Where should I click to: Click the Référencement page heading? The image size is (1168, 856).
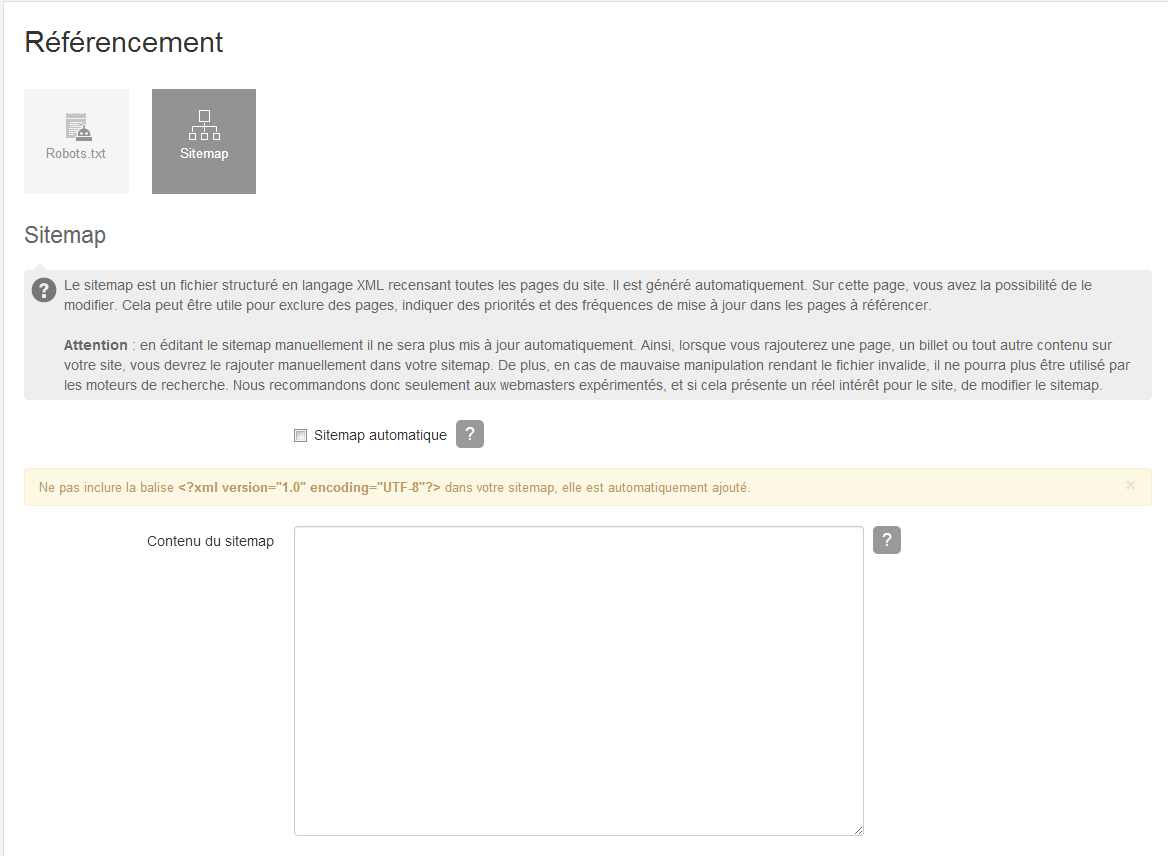124,42
